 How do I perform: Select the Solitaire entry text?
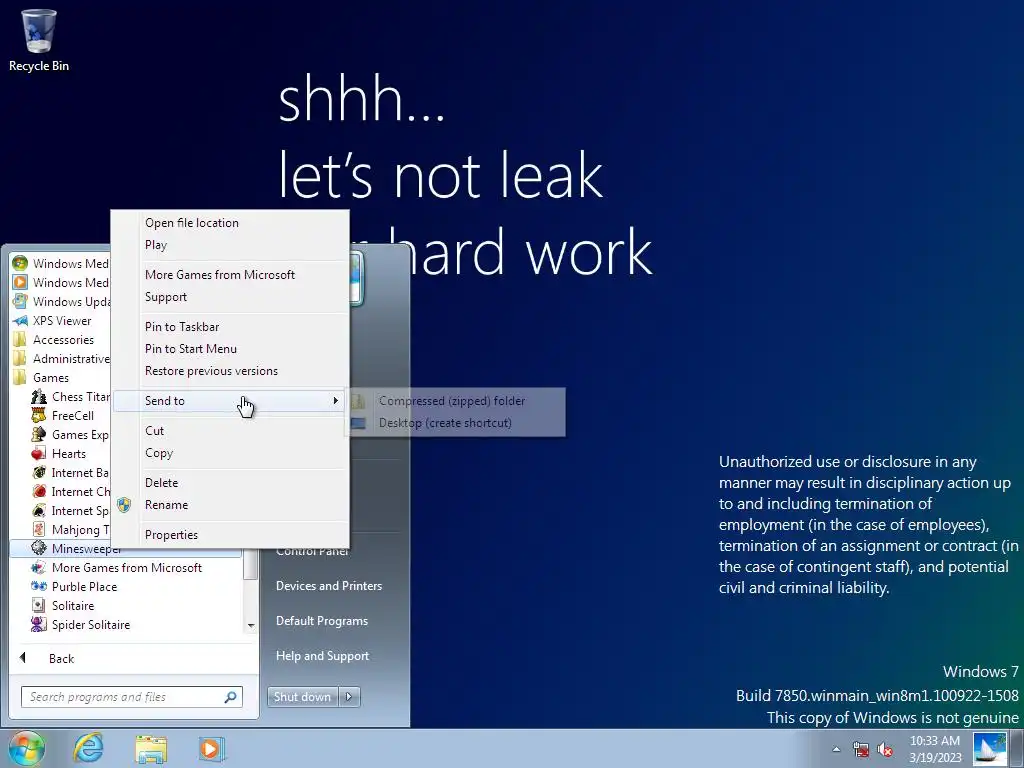73,606
